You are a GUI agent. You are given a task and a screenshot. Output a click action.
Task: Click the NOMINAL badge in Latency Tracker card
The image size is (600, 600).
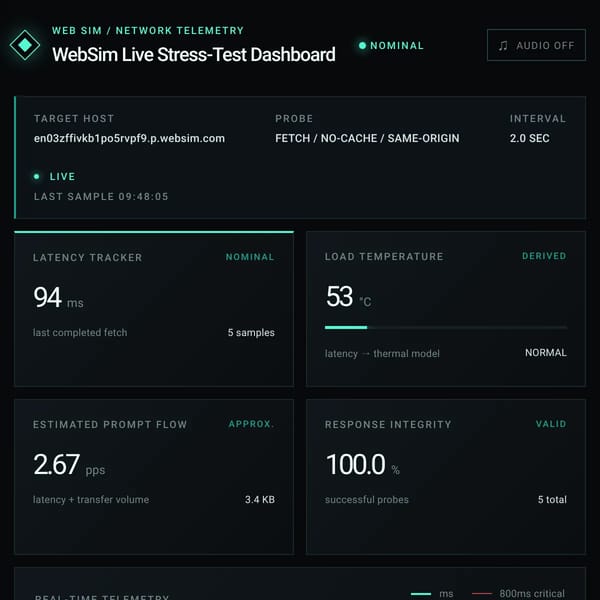pyautogui.click(x=250, y=257)
